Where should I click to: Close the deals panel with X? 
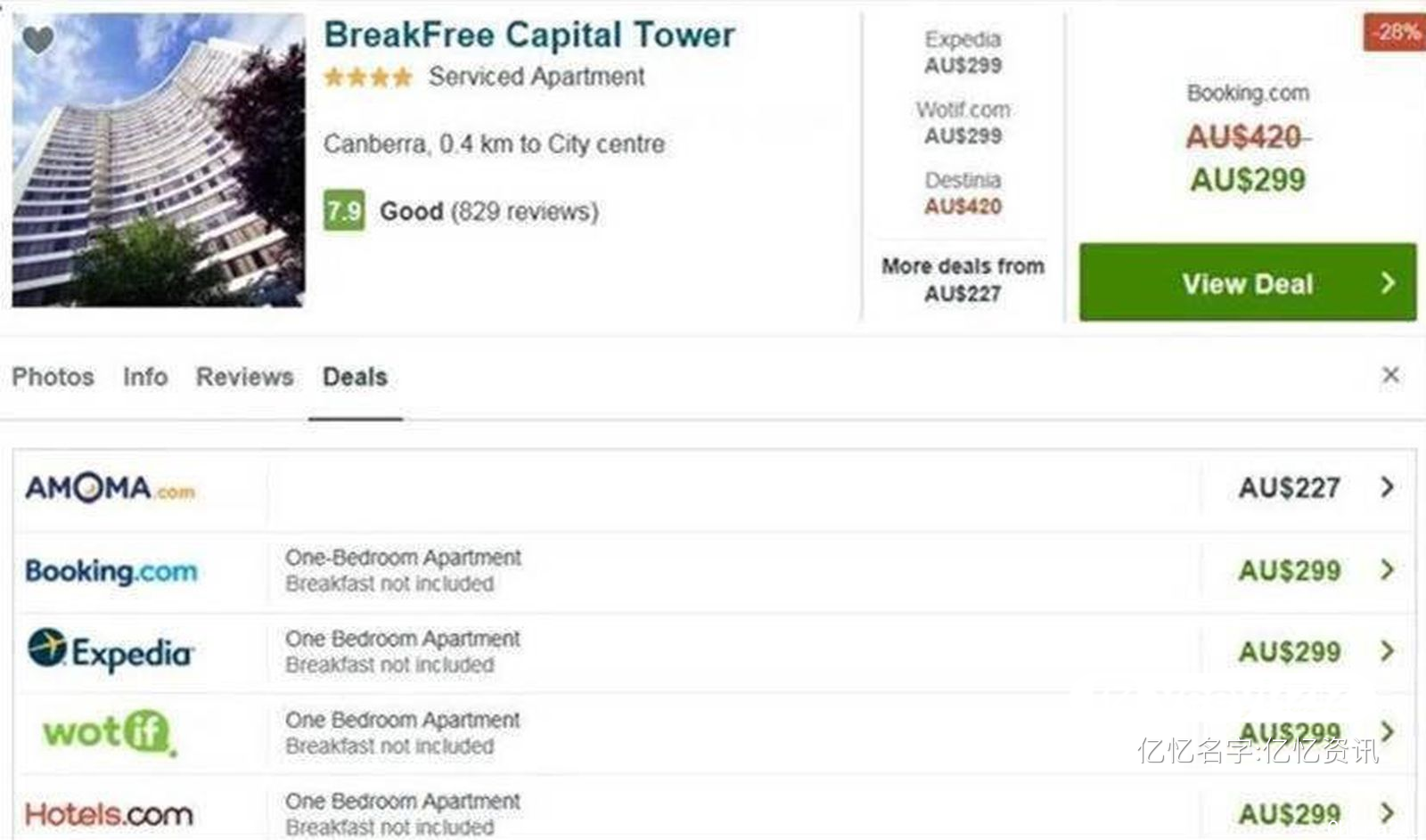tap(1390, 375)
